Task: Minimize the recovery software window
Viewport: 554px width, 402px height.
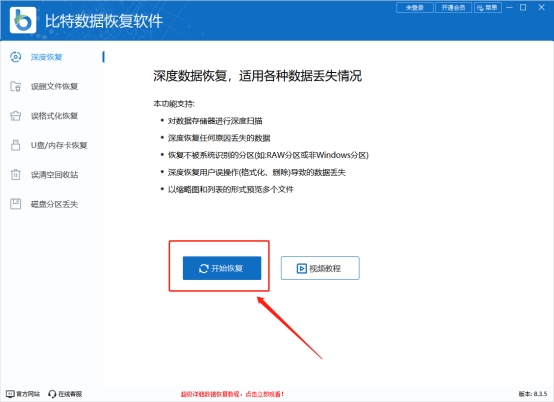Action: [509, 7]
